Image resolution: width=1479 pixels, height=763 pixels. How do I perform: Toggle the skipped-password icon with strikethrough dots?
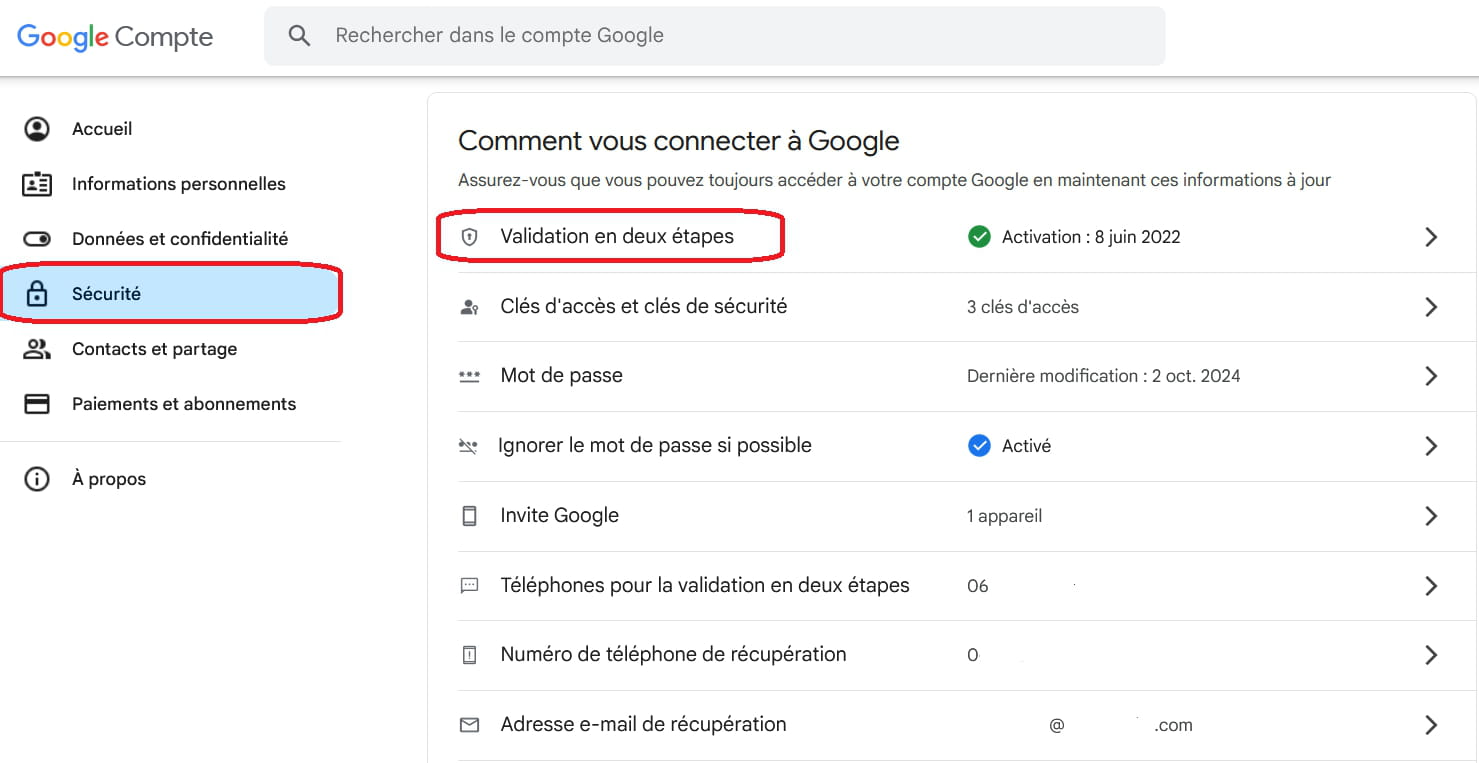tap(469, 446)
